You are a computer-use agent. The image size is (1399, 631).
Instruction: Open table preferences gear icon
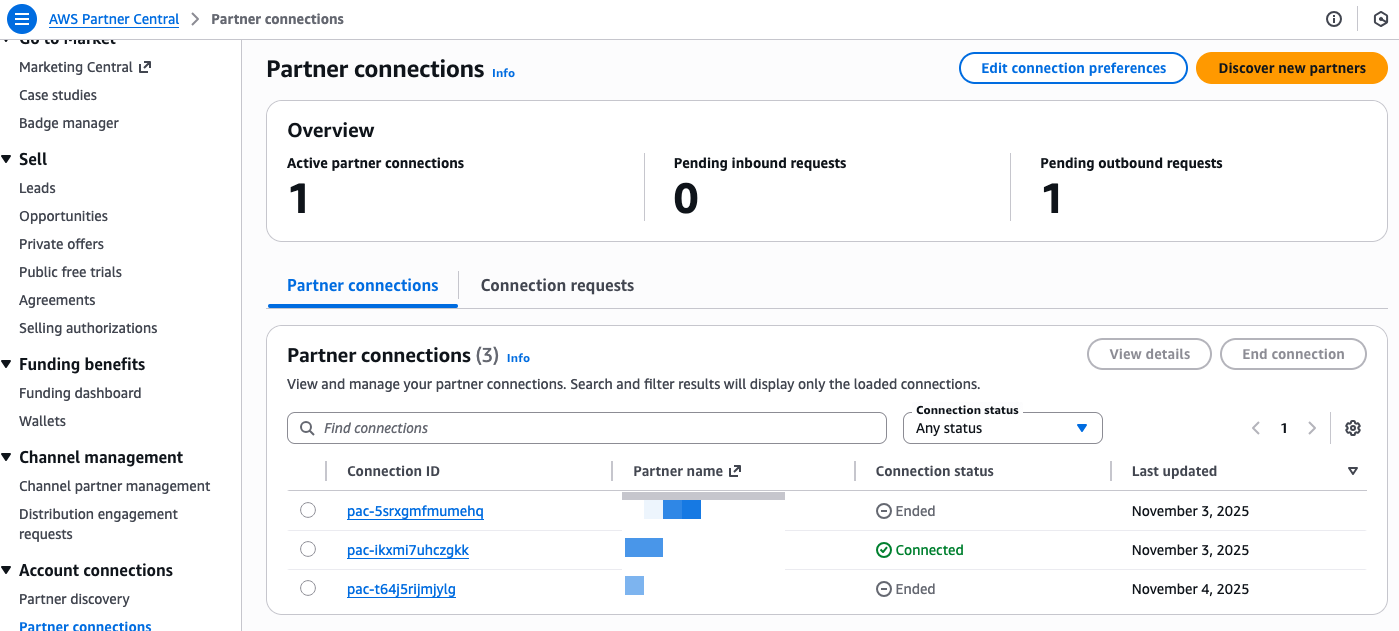tap(1353, 428)
